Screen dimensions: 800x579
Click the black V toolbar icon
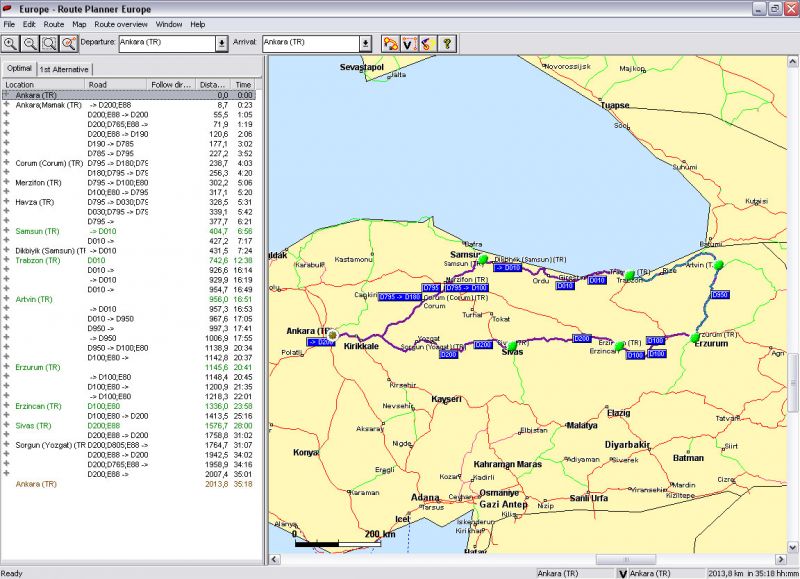pyautogui.click(x=408, y=43)
